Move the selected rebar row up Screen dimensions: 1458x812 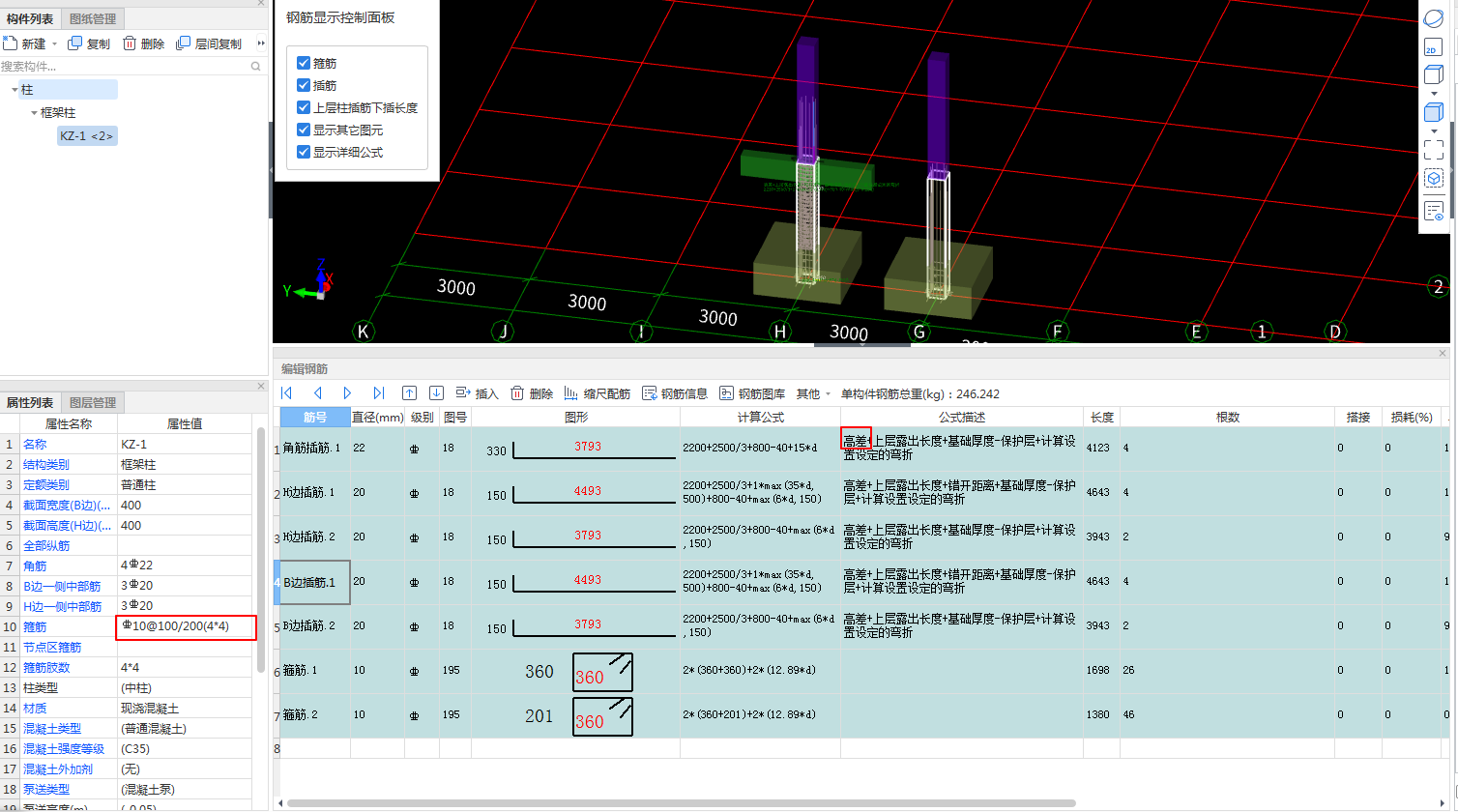tap(410, 393)
